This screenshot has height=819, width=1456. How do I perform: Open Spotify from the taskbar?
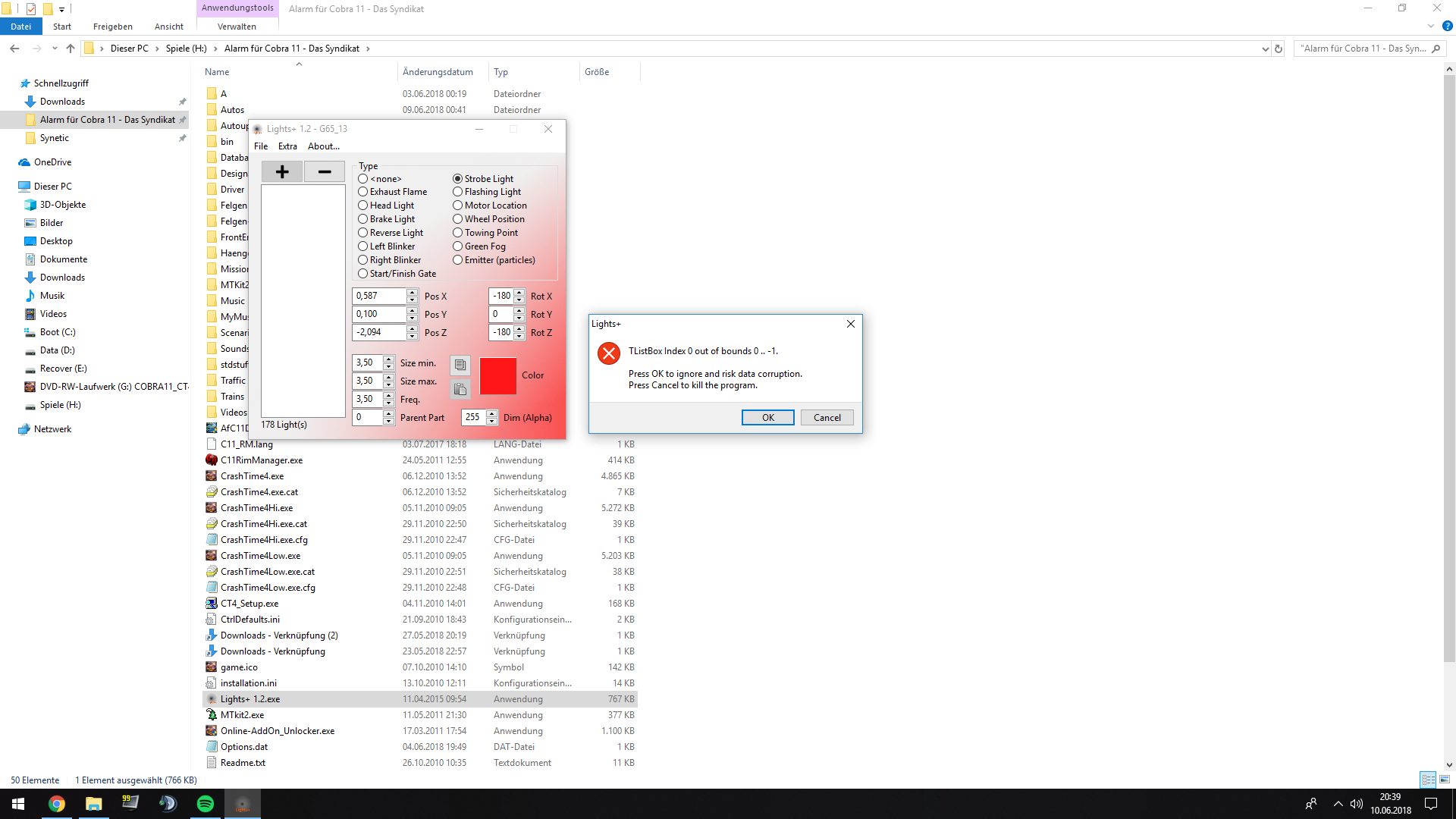coord(206,804)
